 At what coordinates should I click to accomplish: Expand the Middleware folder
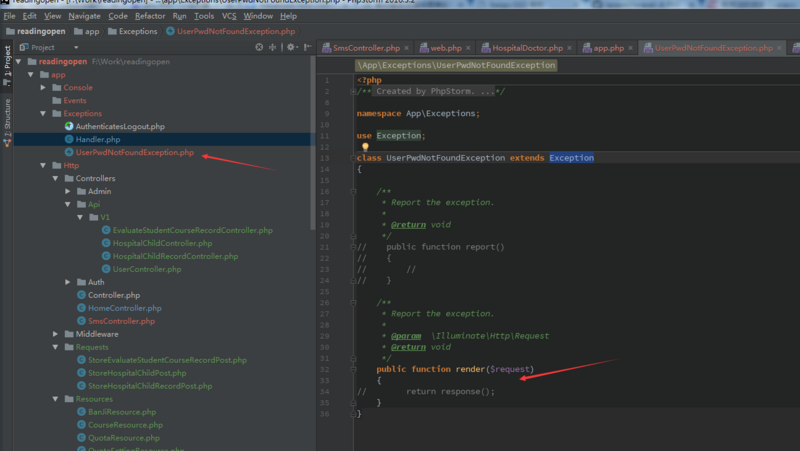pyautogui.click(x=56, y=335)
